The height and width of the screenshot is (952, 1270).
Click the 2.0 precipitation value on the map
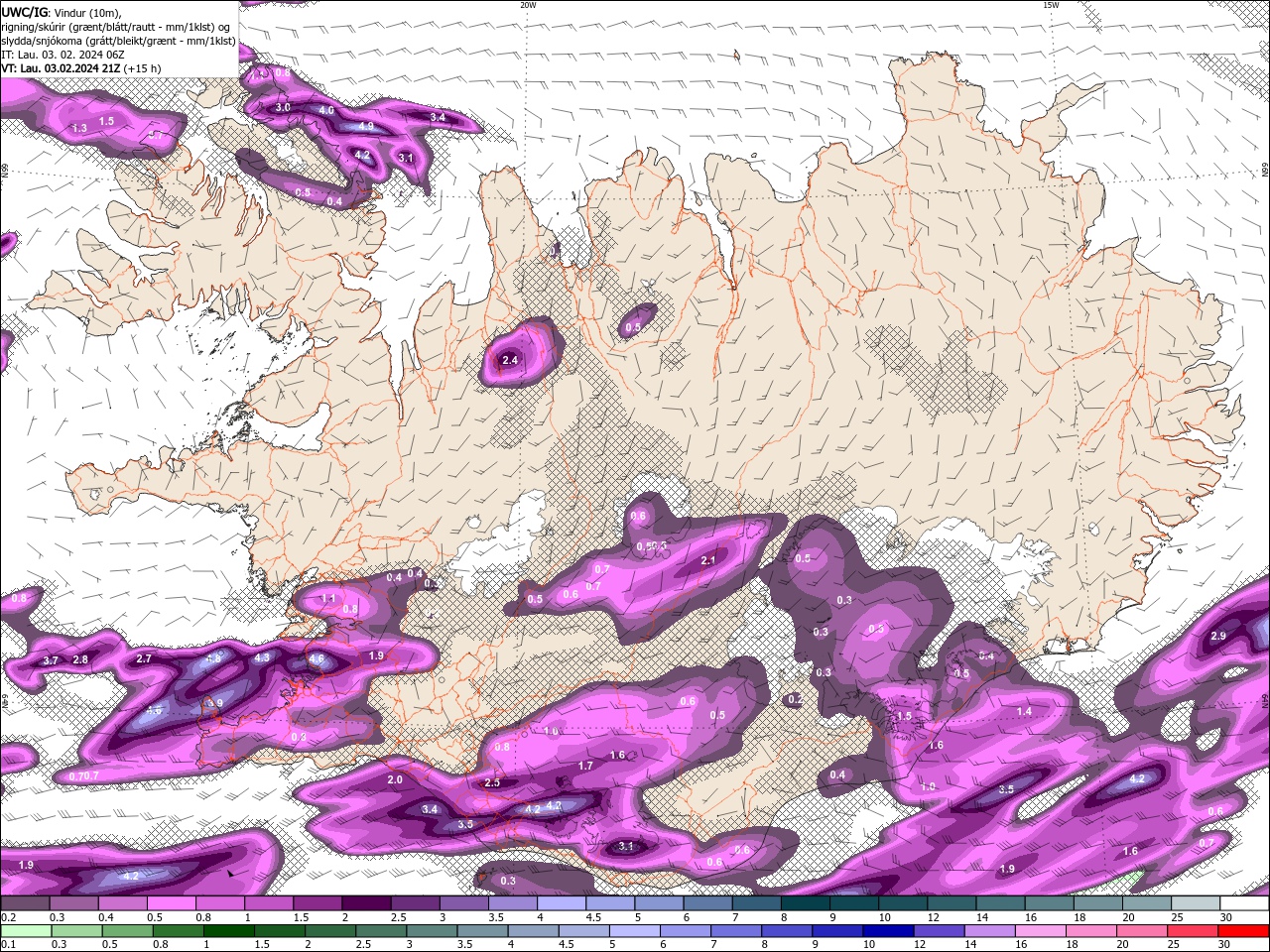click(x=395, y=779)
